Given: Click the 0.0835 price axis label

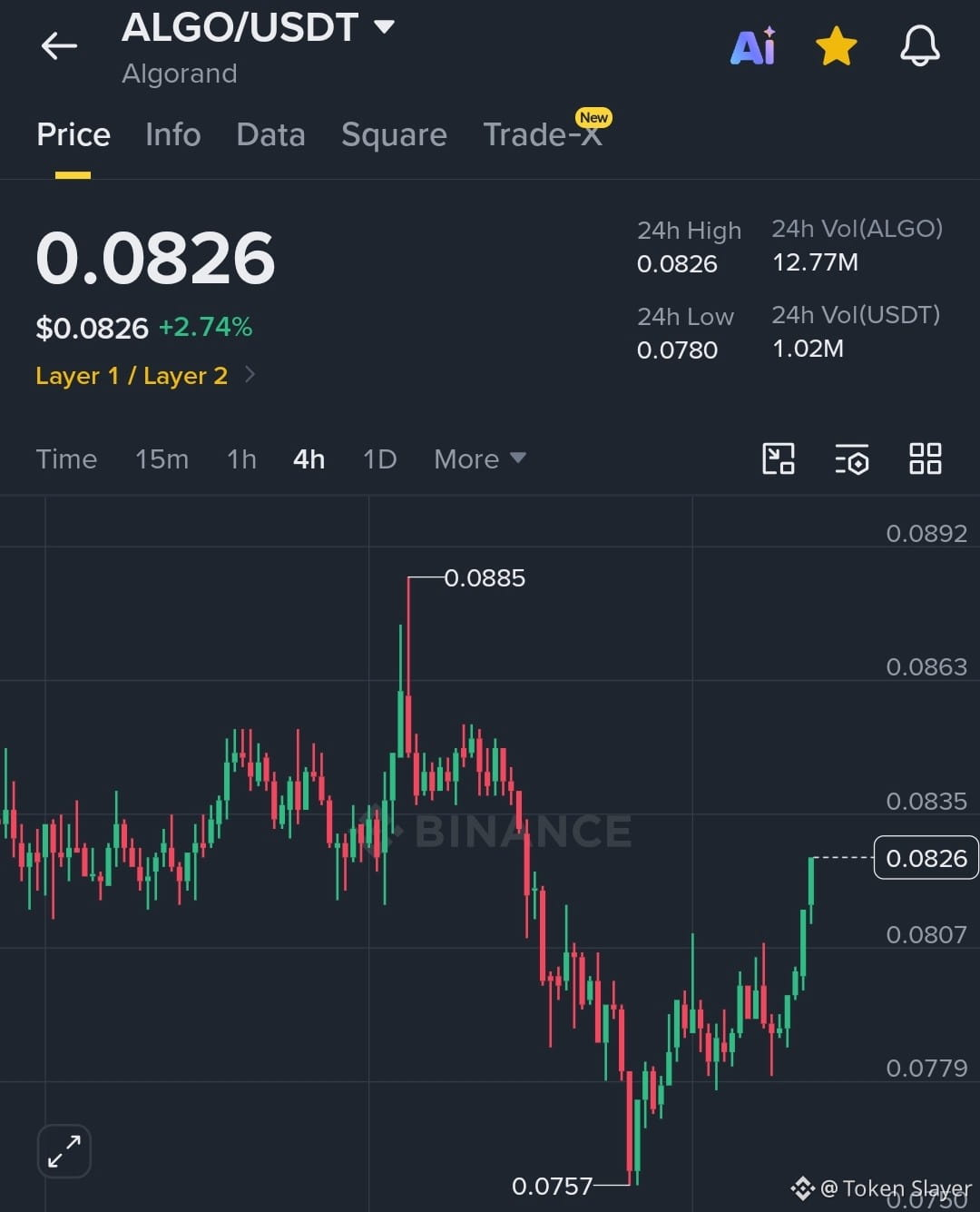Looking at the screenshot, I should pyautogui.click(x=926, y=801).
